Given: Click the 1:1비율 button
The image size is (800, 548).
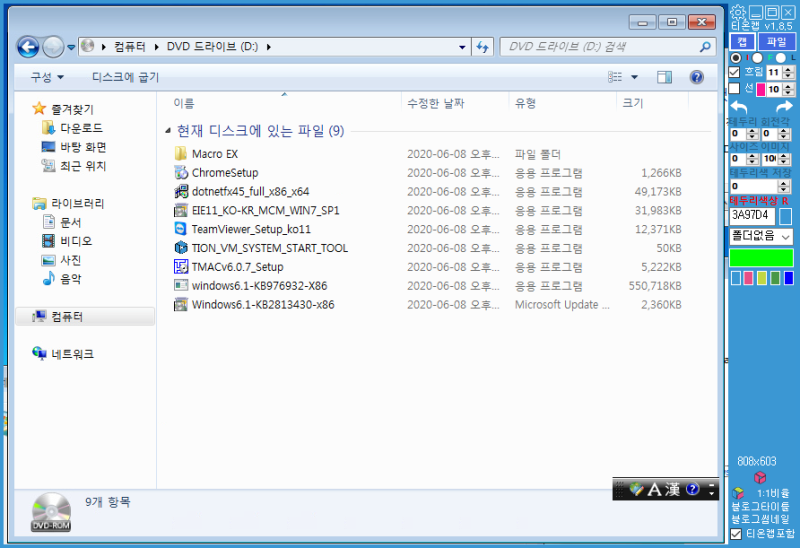Looking at the screenshot, I should pos(772,493).
